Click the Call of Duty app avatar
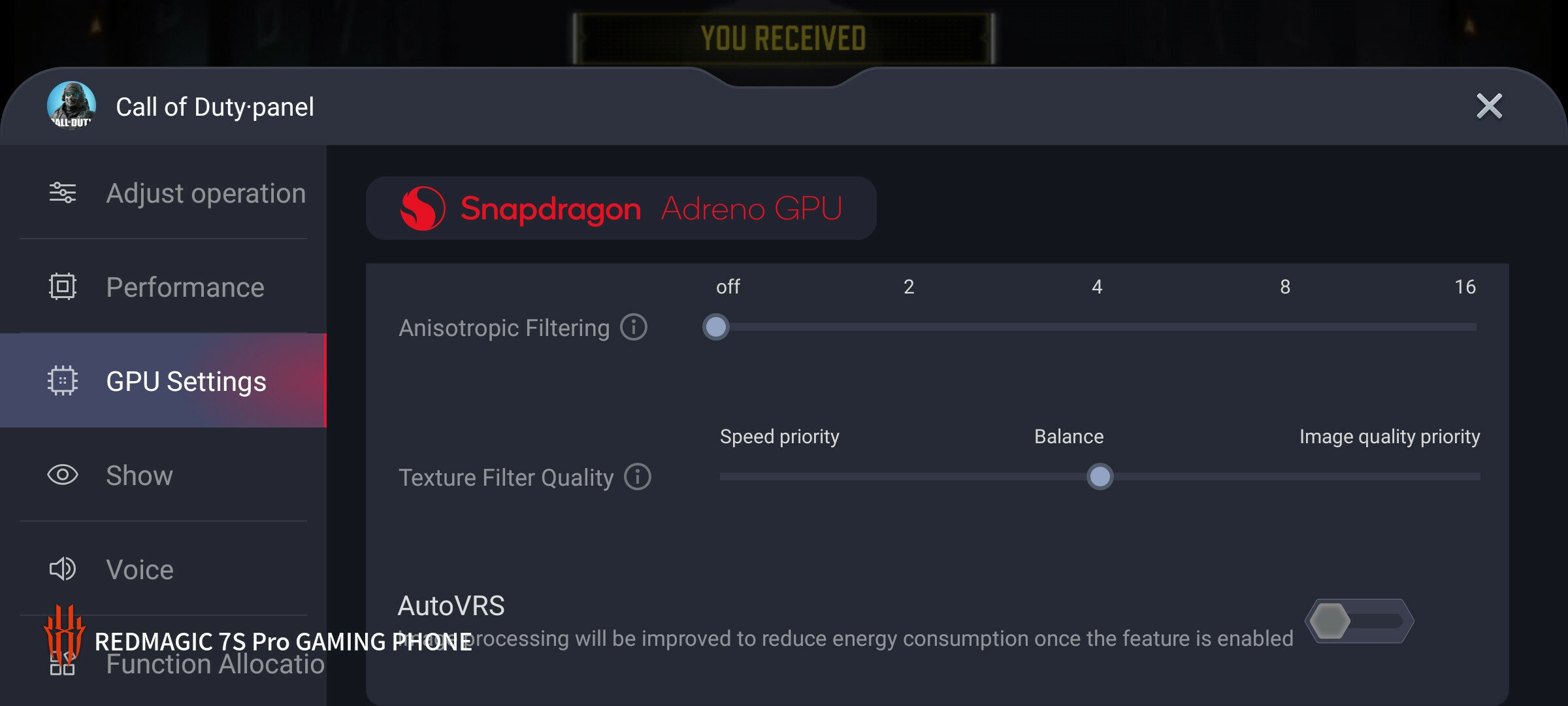The width and height of the screenshot is (1568, 706). [72, 106]
